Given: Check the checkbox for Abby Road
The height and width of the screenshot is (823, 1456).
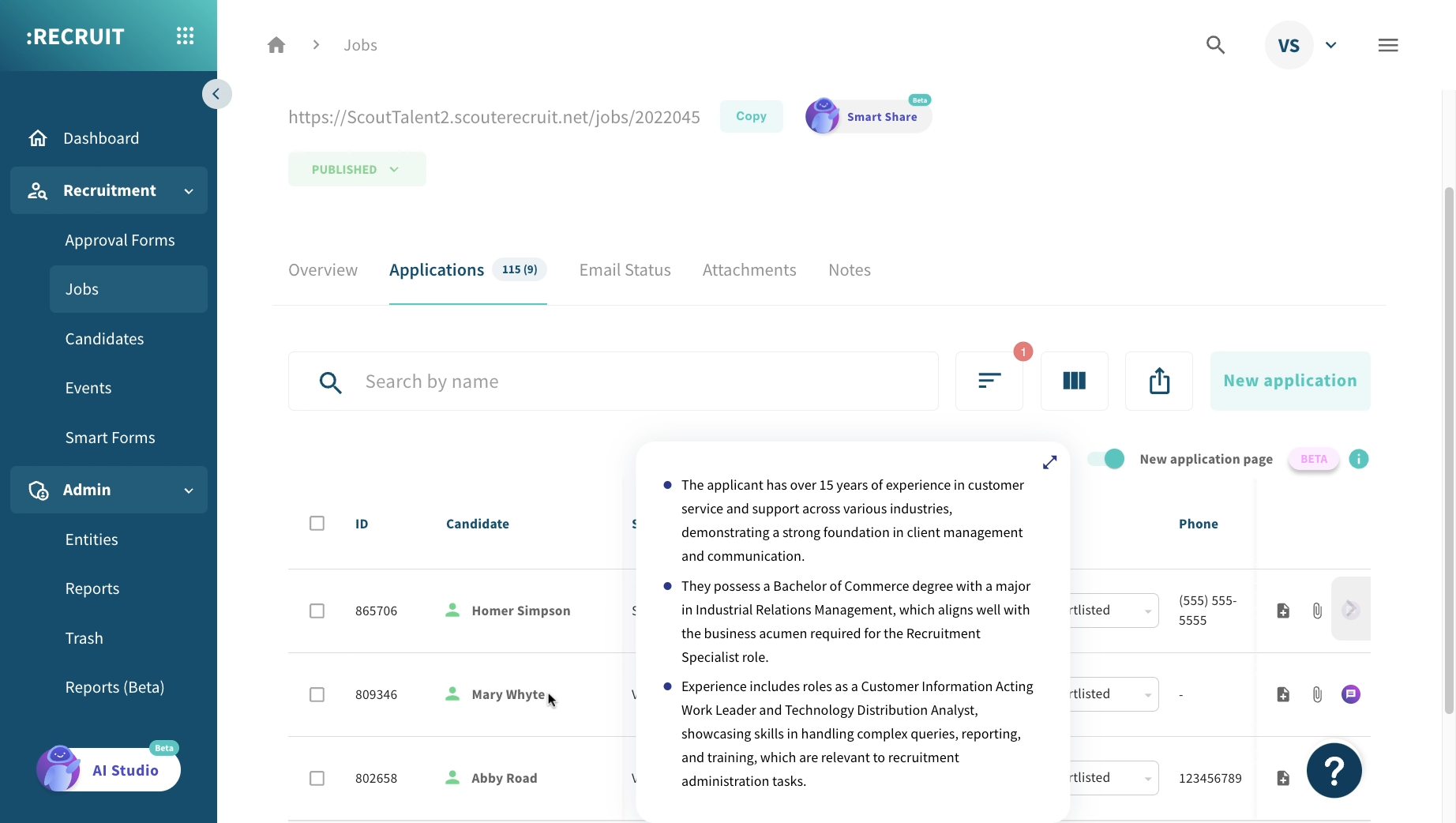Looking at the screenshot, I should click(x=317, y=778).
